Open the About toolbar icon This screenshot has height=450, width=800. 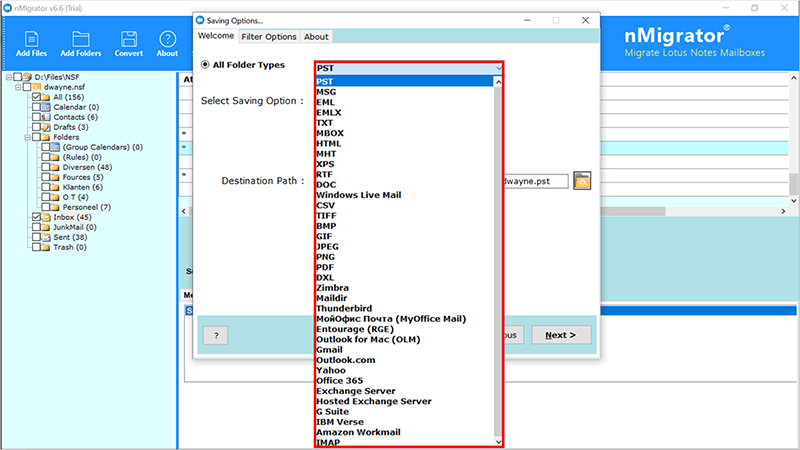(167, 41)
